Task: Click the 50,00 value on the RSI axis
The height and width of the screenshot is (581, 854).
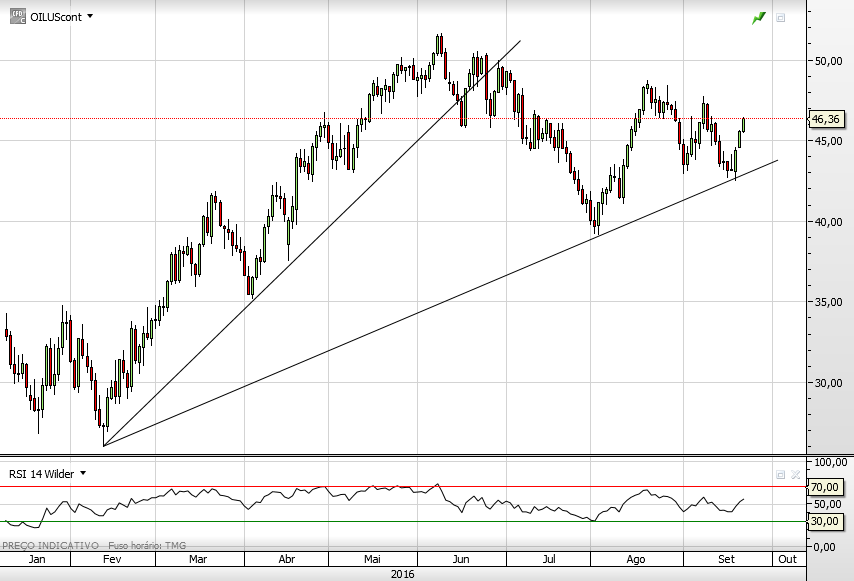Action: [x=828, y=504]
